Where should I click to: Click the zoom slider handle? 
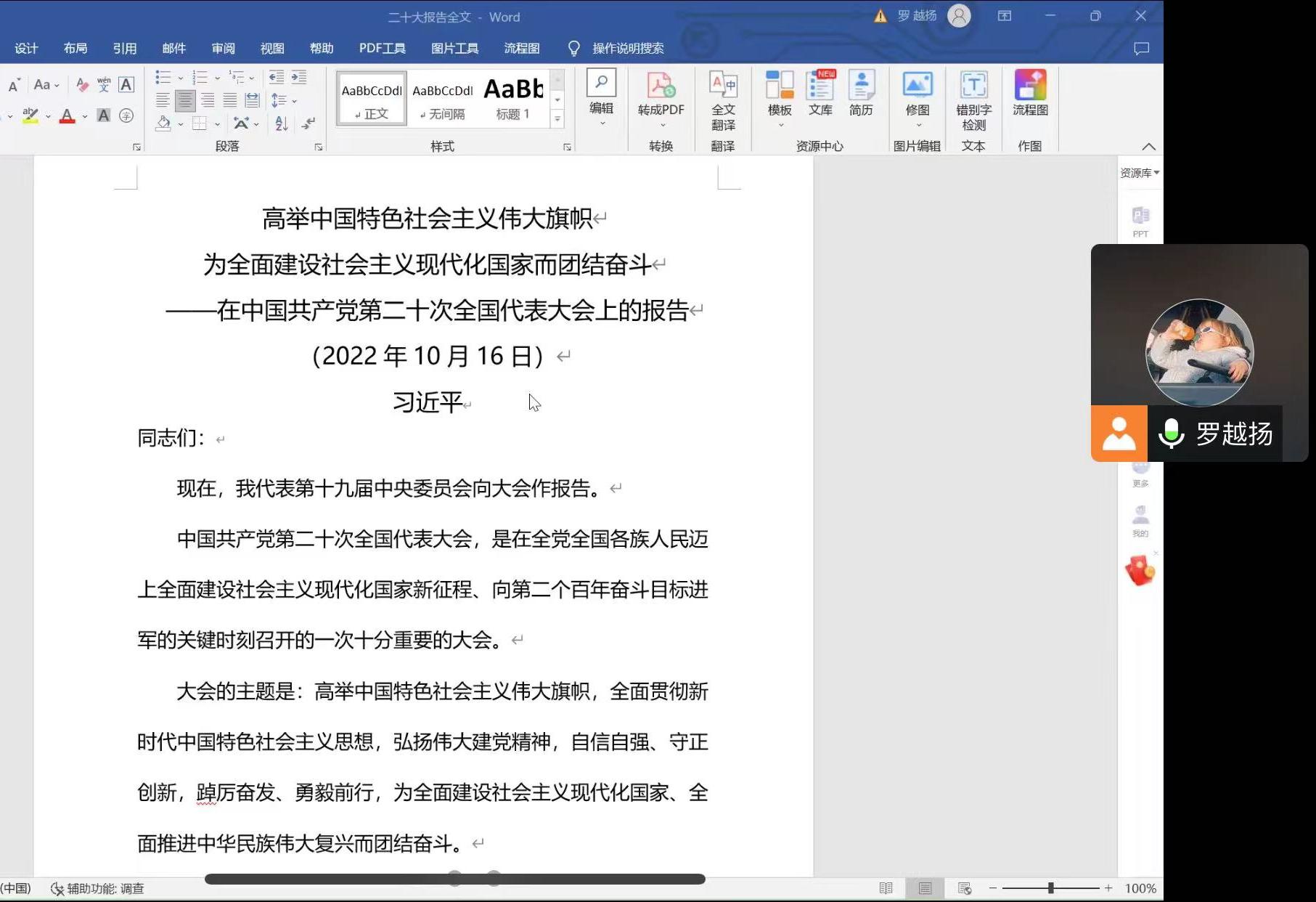tap(1050, 888)
